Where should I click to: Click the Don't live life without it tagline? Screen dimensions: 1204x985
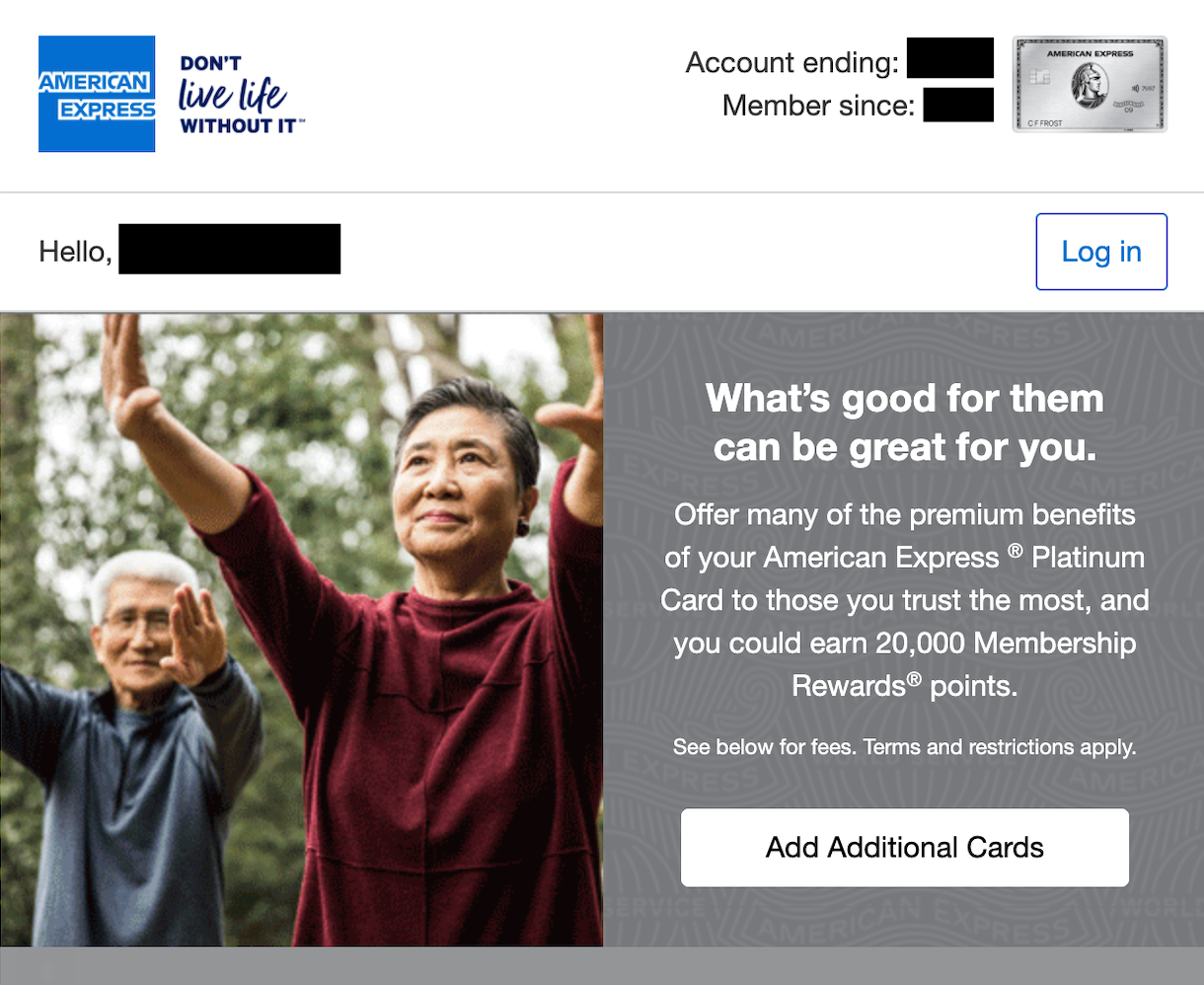(242, 95)
